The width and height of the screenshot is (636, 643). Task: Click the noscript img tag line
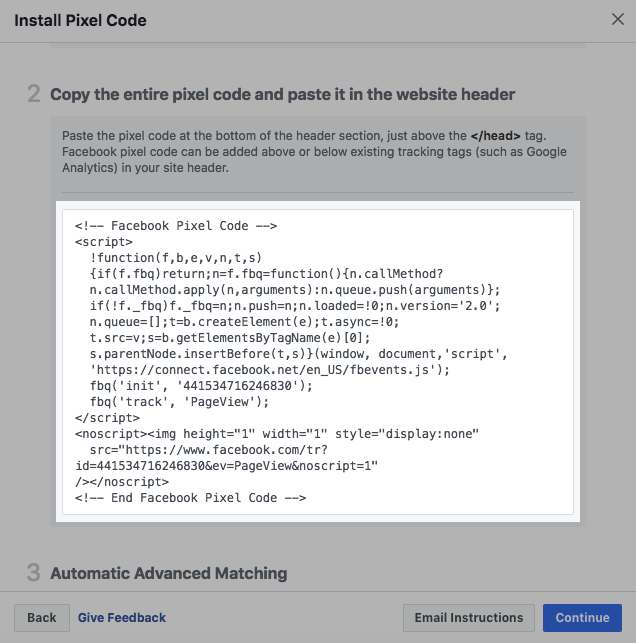click(277, 434)
